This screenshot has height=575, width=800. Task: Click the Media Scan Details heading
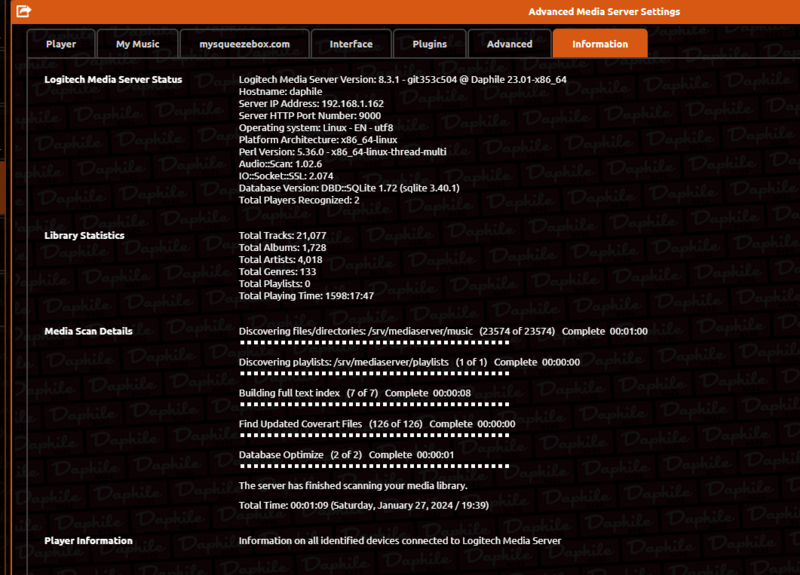pyautogui.click(x=88, y=331)
